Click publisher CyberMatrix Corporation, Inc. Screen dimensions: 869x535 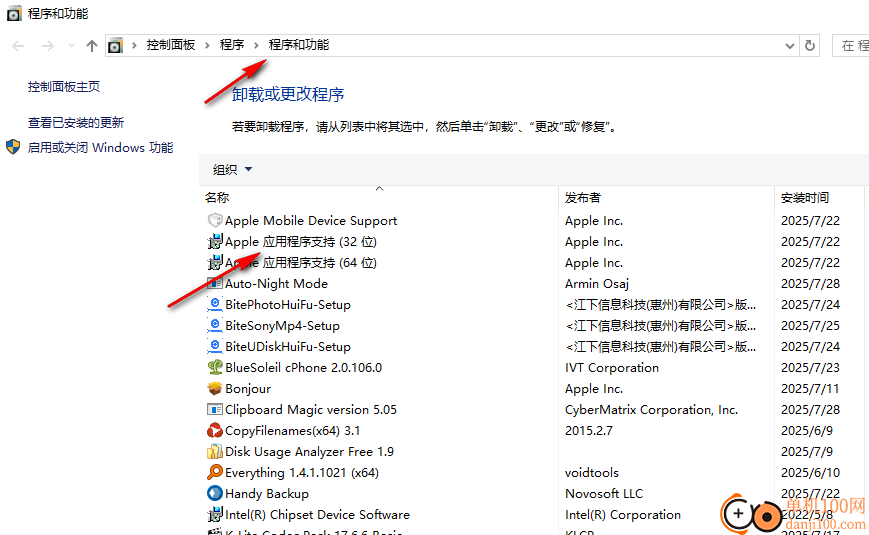(651, 410)
